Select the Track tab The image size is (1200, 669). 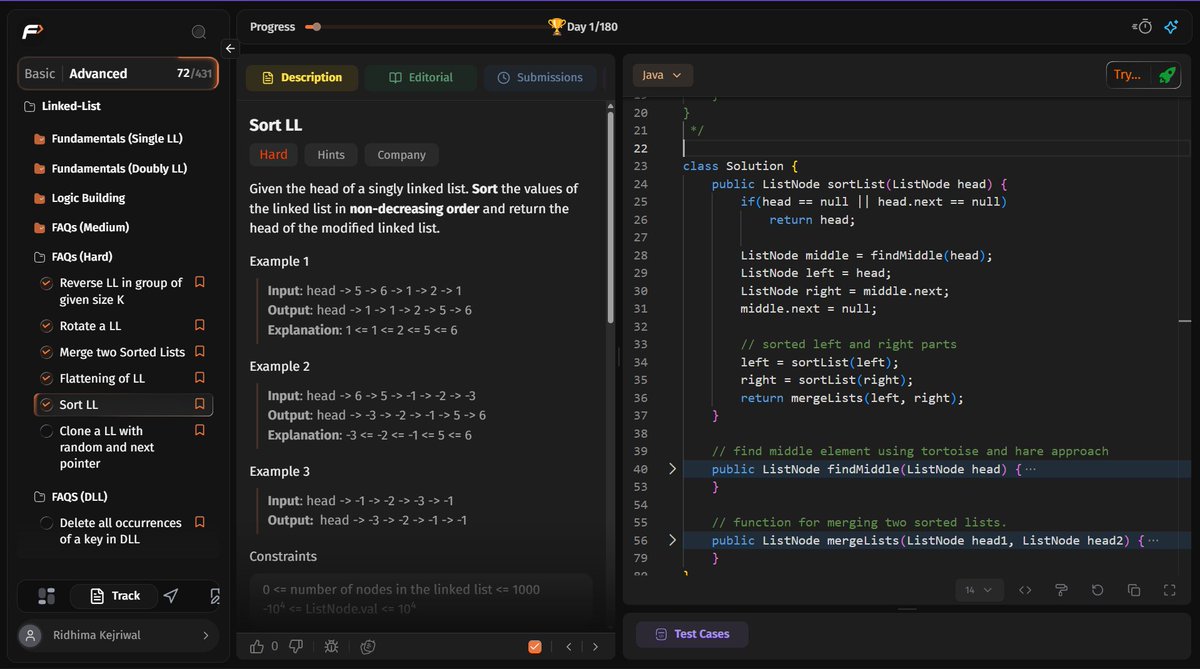[115, 596]
